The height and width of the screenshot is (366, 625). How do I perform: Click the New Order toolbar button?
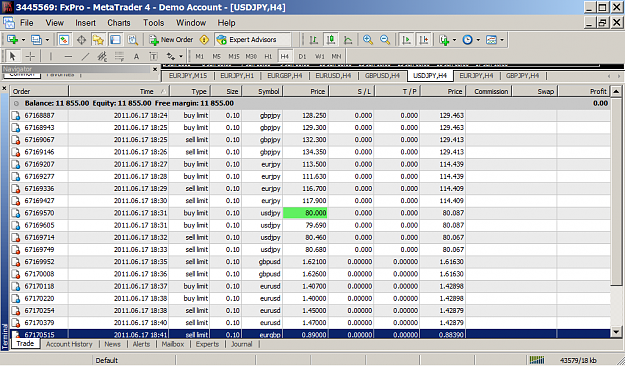tap(171, 40)
